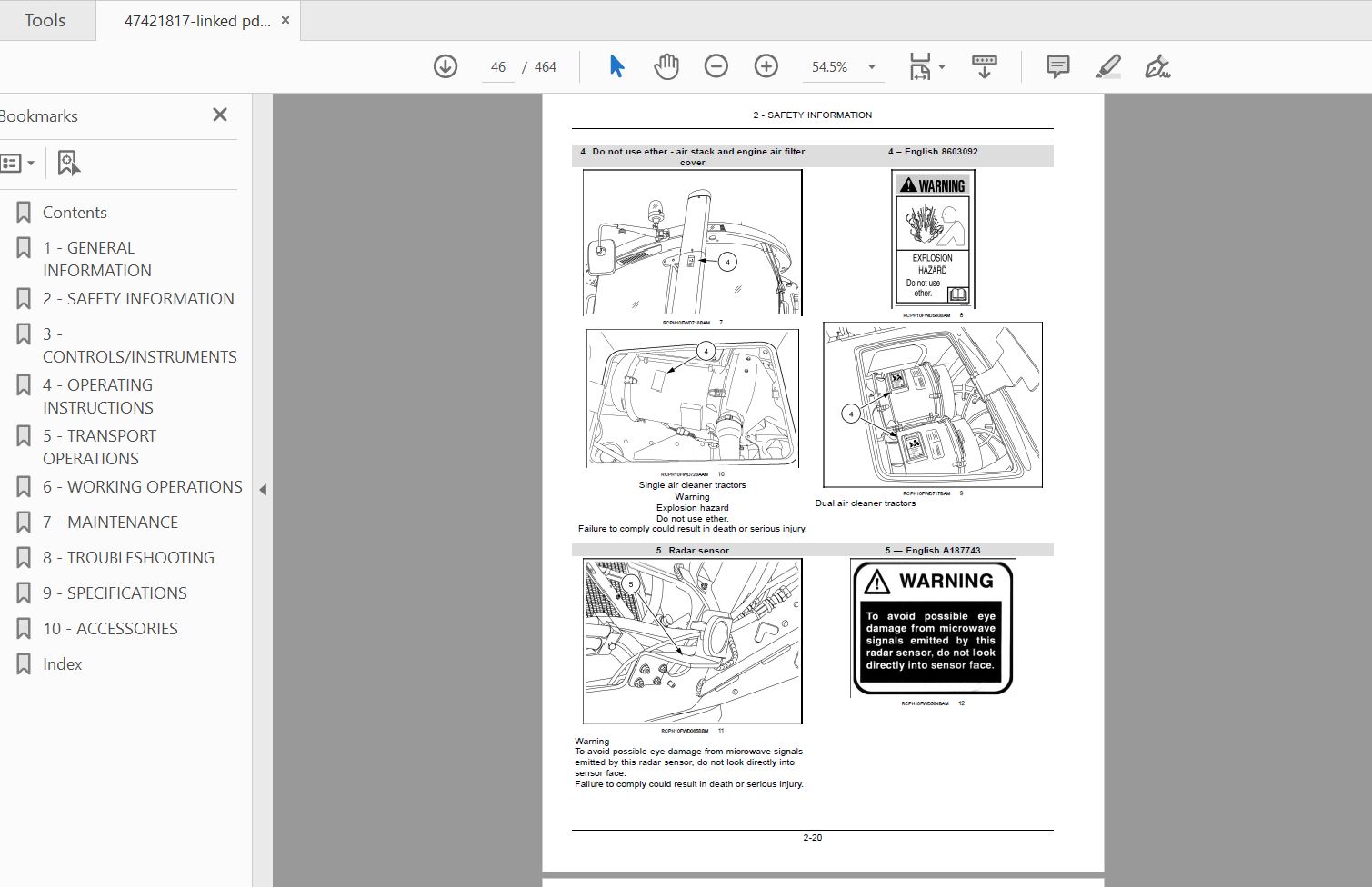The height and width of the screenshot is (887, 1372).
Task: Click bookmark icon beside 2 - SAFETY INFORMATION
Action: pyautogui.click(x=24, y=299)
